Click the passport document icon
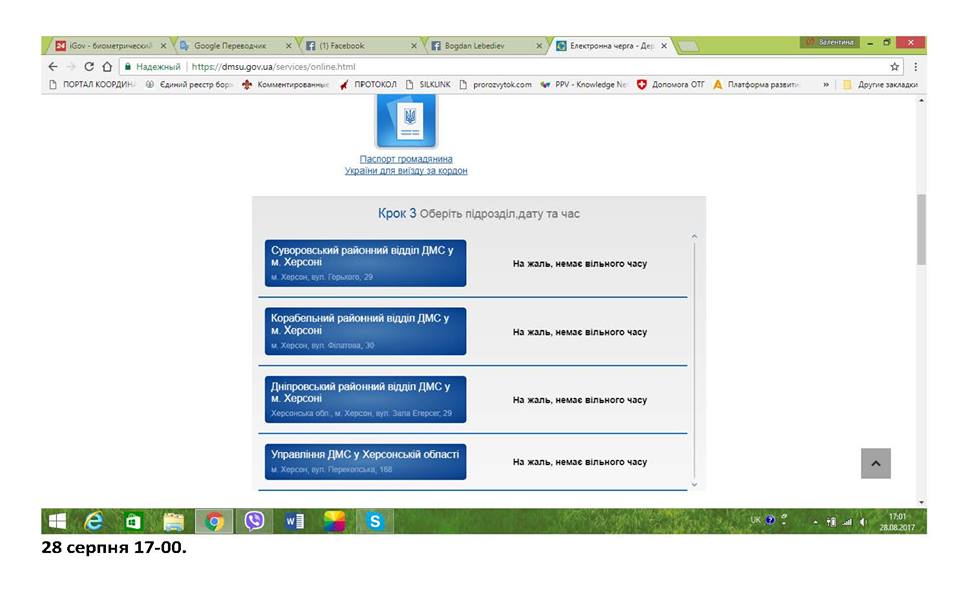Viewport: 960px width, 593px height. (407, 121)
